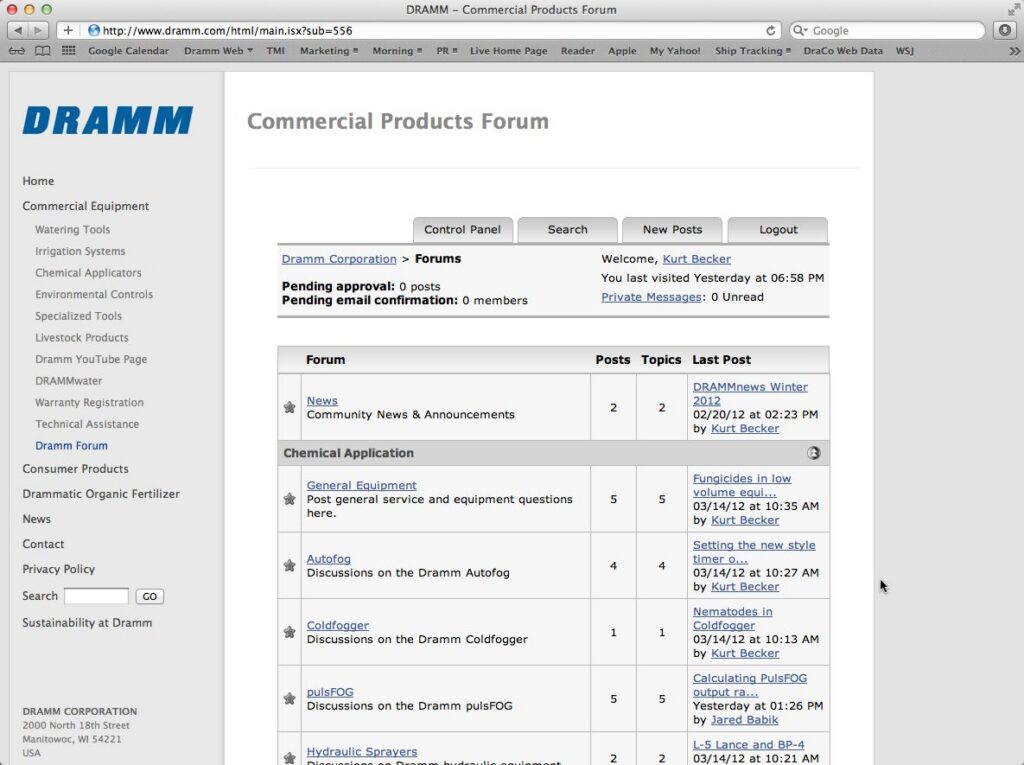Collapse the Chemical Application section
The image size is (1024, 765).
(x=814, y=452)
